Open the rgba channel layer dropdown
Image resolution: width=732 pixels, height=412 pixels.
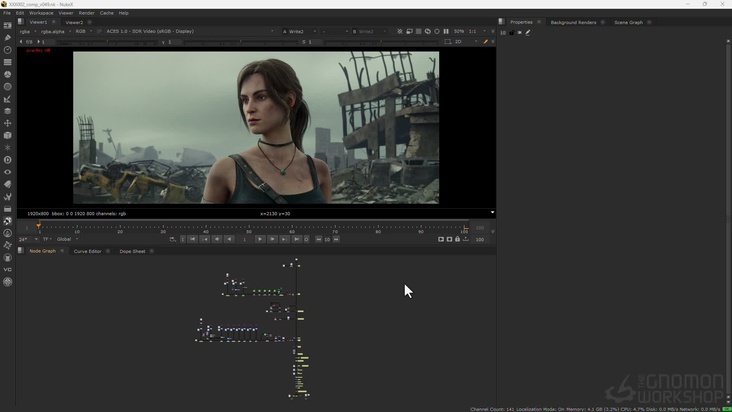tap(26, 31)
